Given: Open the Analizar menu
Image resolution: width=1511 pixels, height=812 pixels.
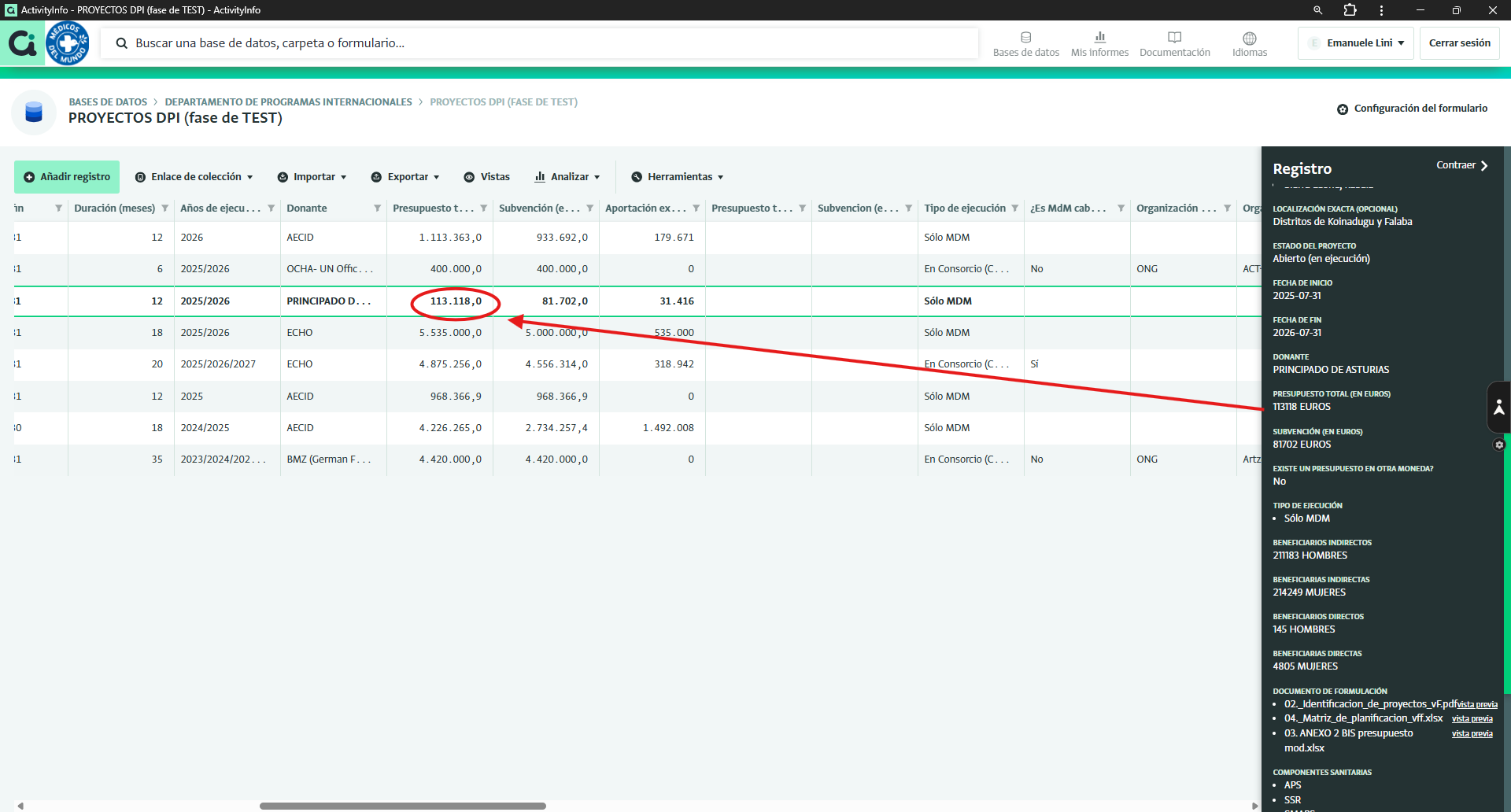Looking at the screenshot, I should (567, 177).
